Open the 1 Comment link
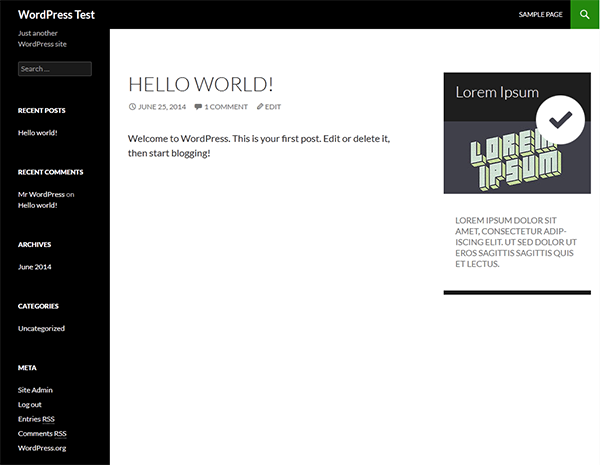The image size is (600, 465). (x=226, y=107)
